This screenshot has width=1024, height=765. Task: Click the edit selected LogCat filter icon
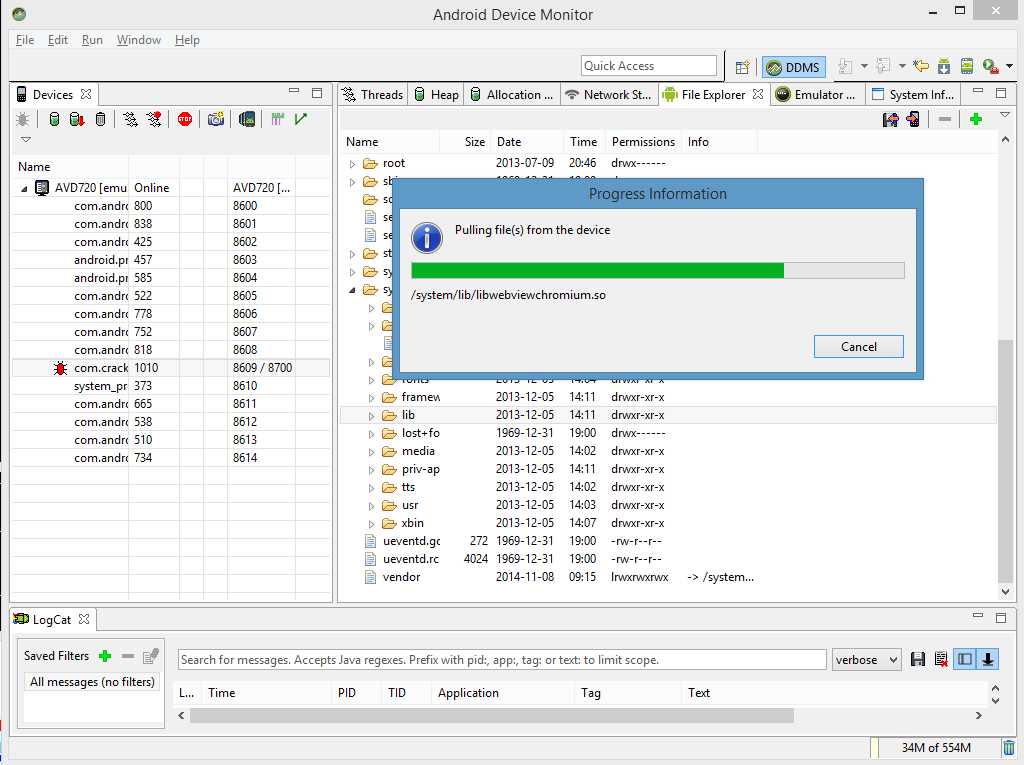(151, 656)
